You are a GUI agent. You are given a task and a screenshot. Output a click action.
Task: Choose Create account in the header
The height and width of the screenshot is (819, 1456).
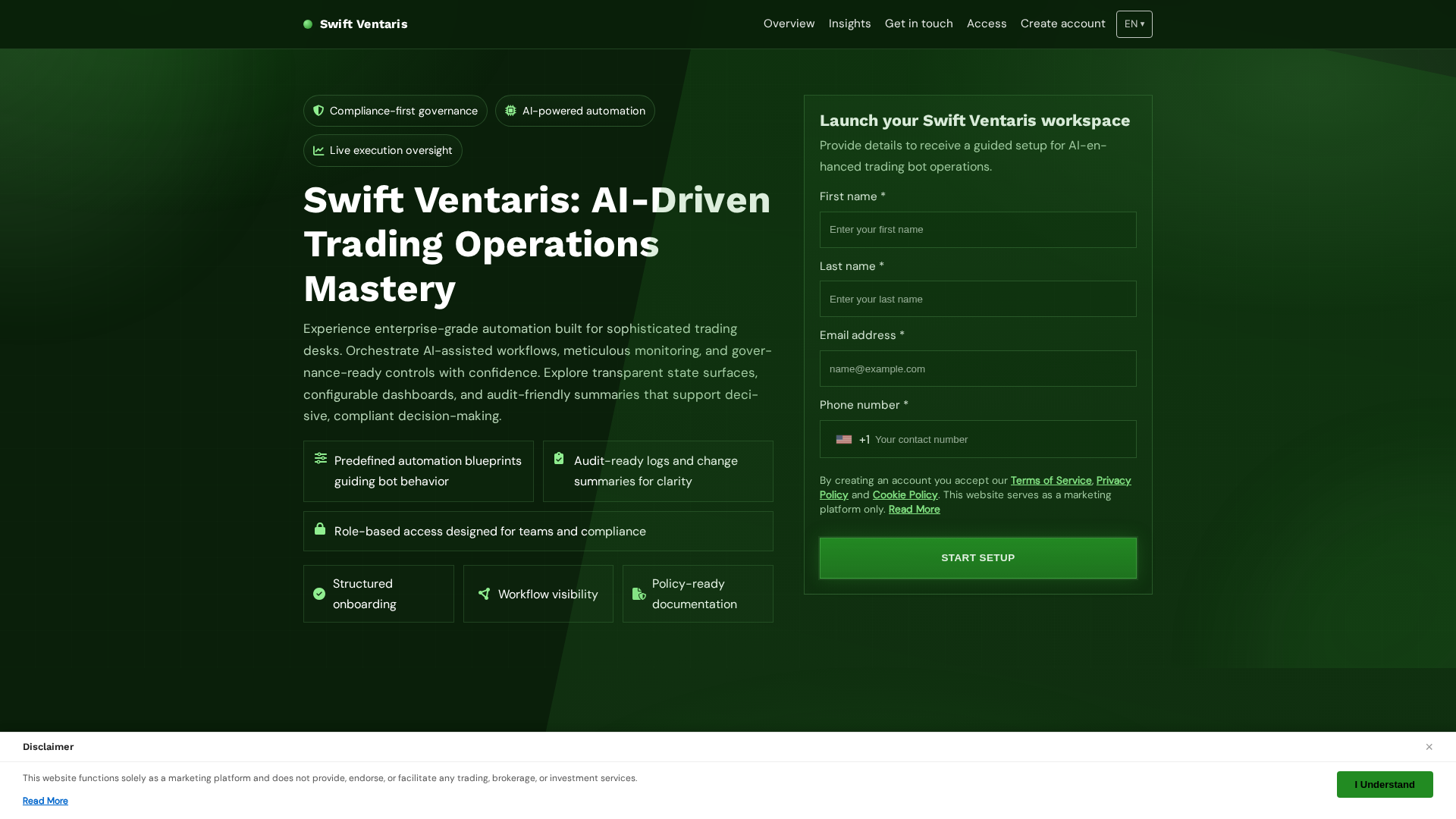pyautogui.click(x=1063, y=24)
